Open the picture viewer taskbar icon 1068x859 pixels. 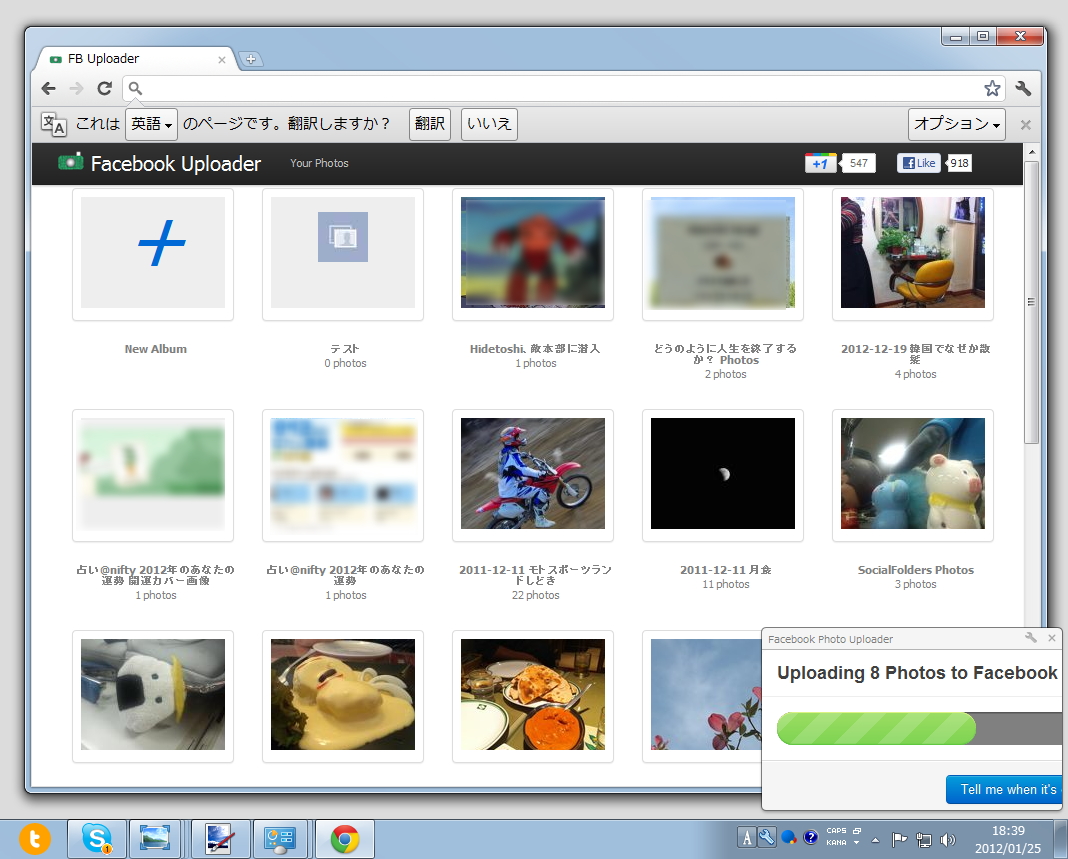(x=155, y=839)
